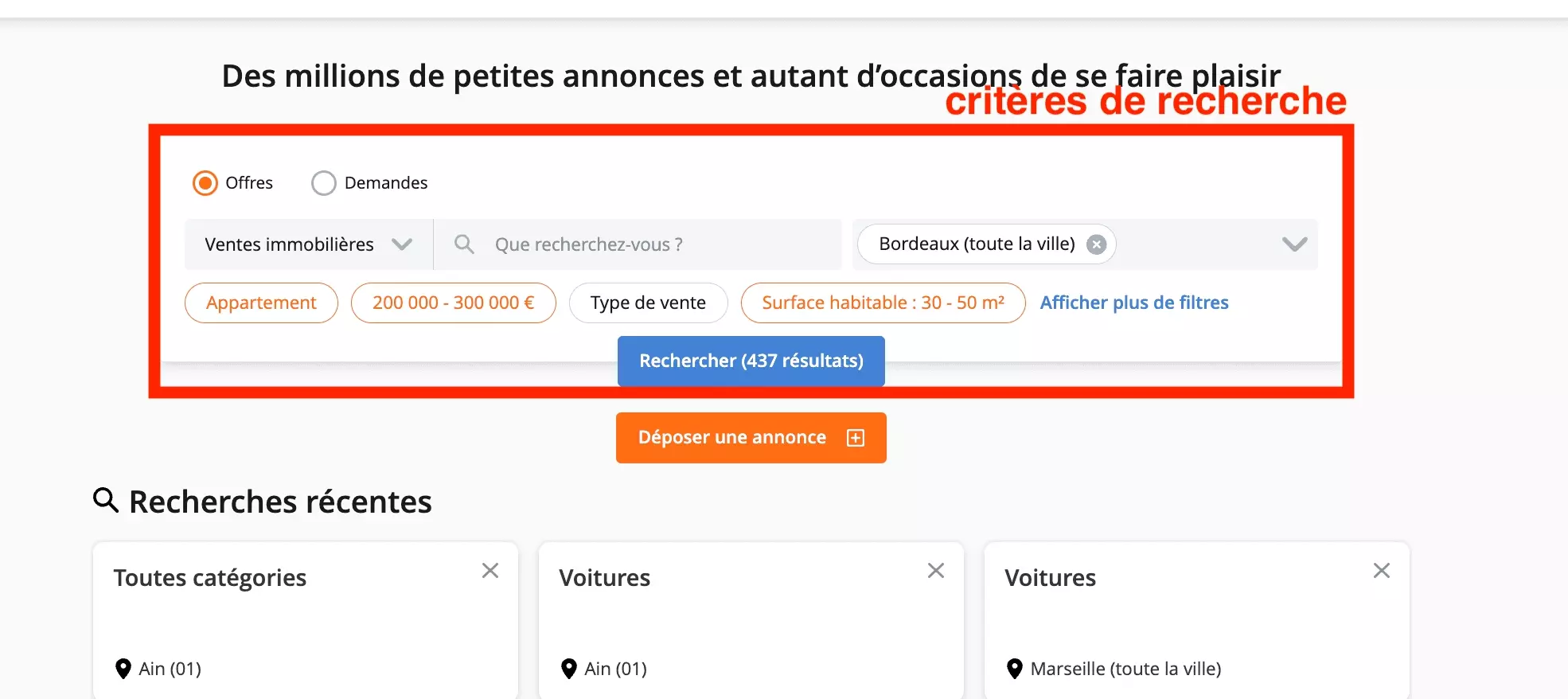
Task: Dismiss the middle Voitures recent search
Action: tap(936, 570)
